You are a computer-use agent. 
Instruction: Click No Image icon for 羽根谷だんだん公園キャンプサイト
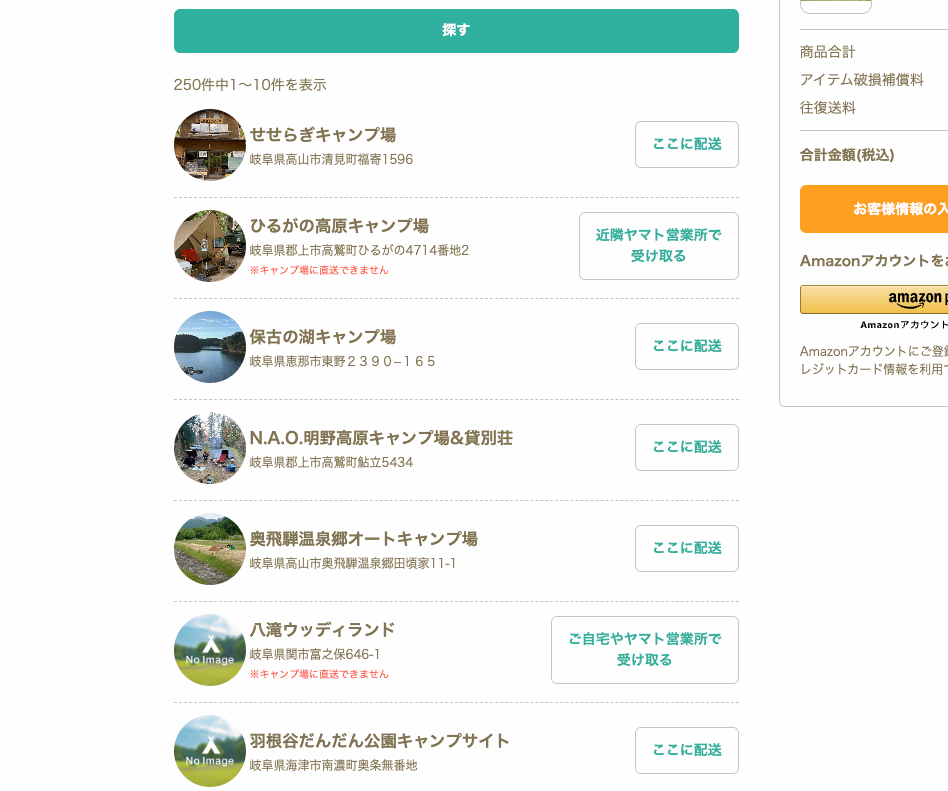tap(210, 751)
